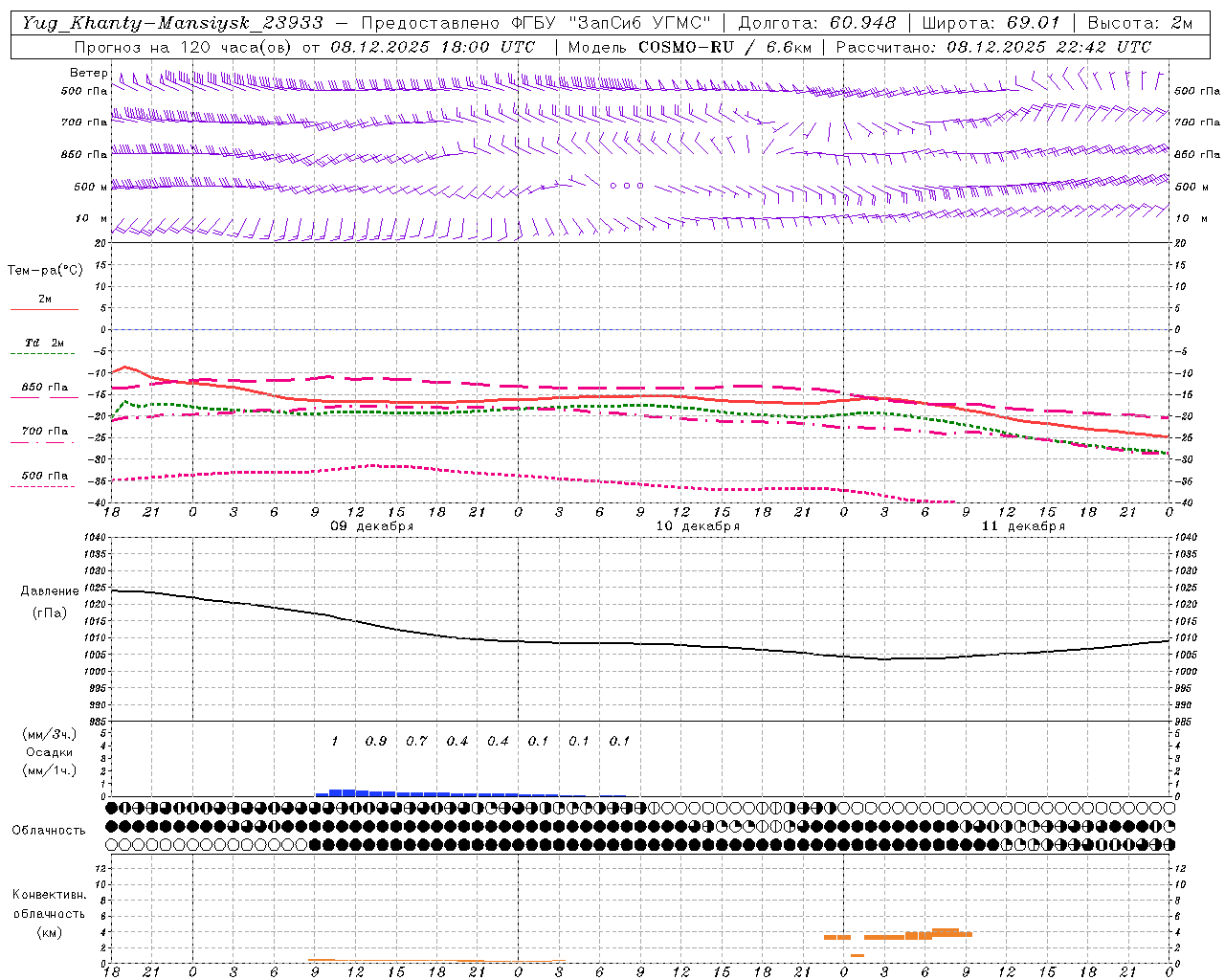Select the 'Высота: 2м' header field
This screenshot has height=980, width=1225.
[x=1140, y=22]
